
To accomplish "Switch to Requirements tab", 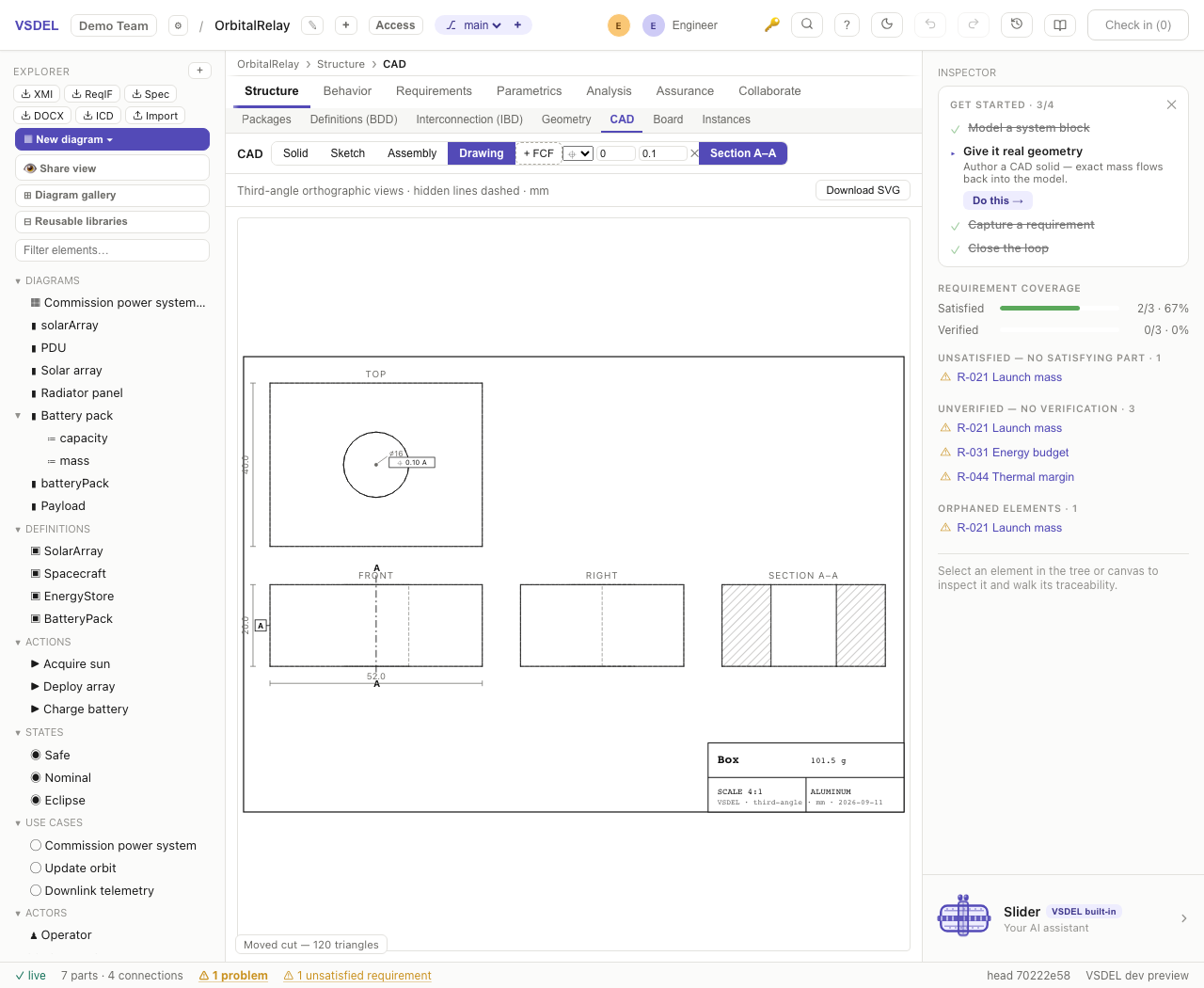I will point(434,91).
